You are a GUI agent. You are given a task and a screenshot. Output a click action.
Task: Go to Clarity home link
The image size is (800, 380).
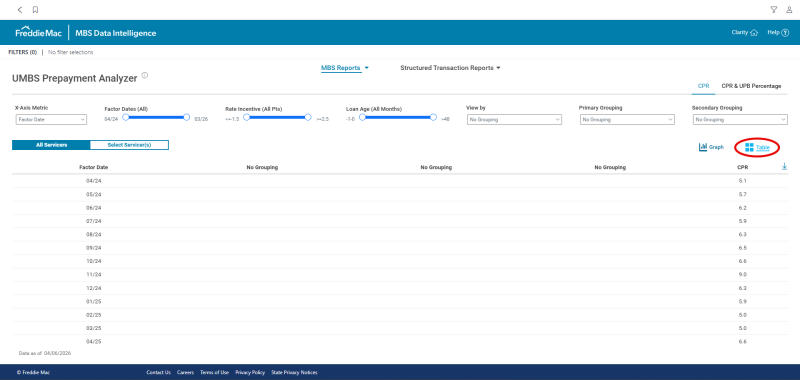[744, 32]
